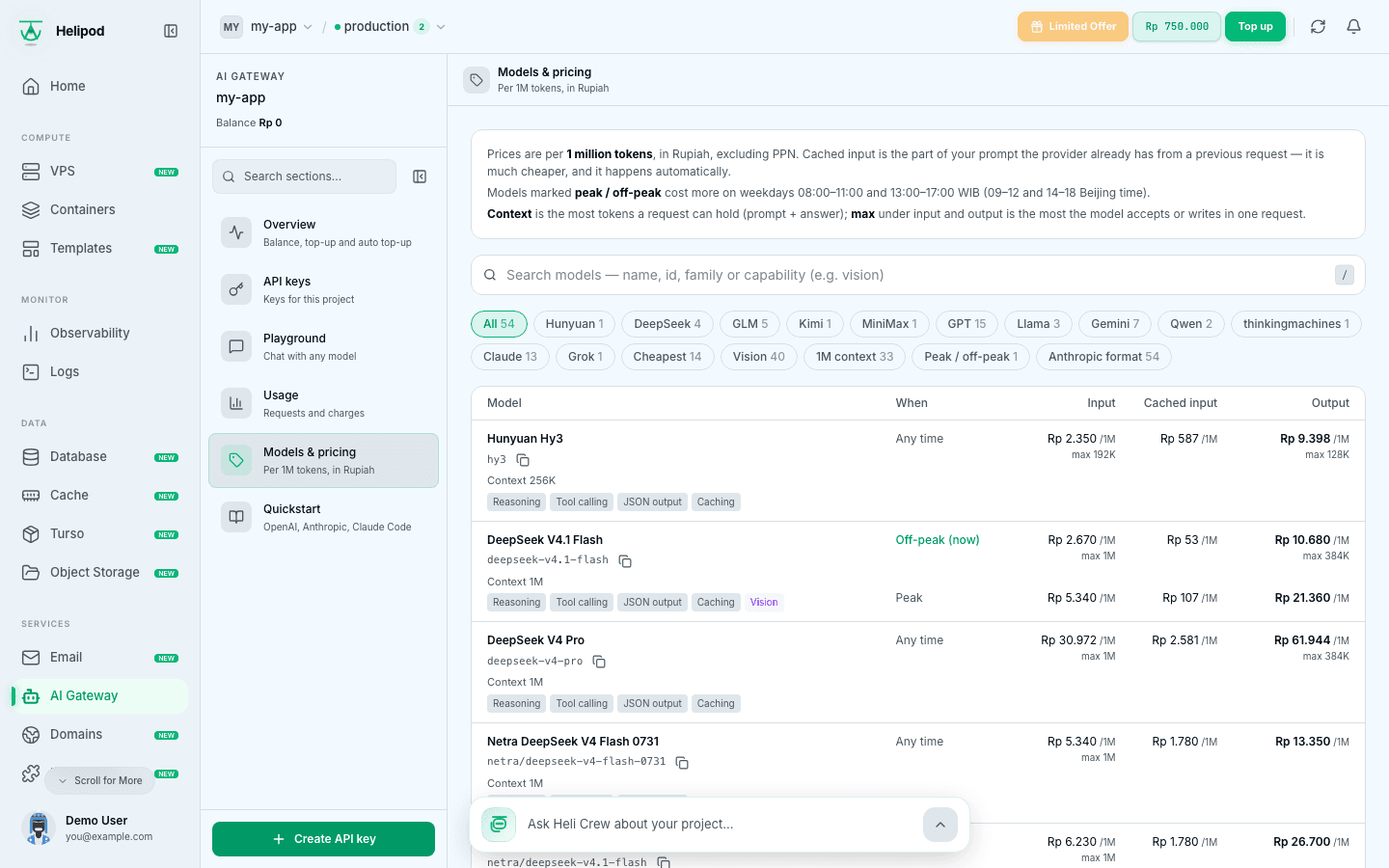Image resolution: width=1389 pixels, height=868 pixels.
Task: Click Ask Heli Crew input
Action: [719, 825]
